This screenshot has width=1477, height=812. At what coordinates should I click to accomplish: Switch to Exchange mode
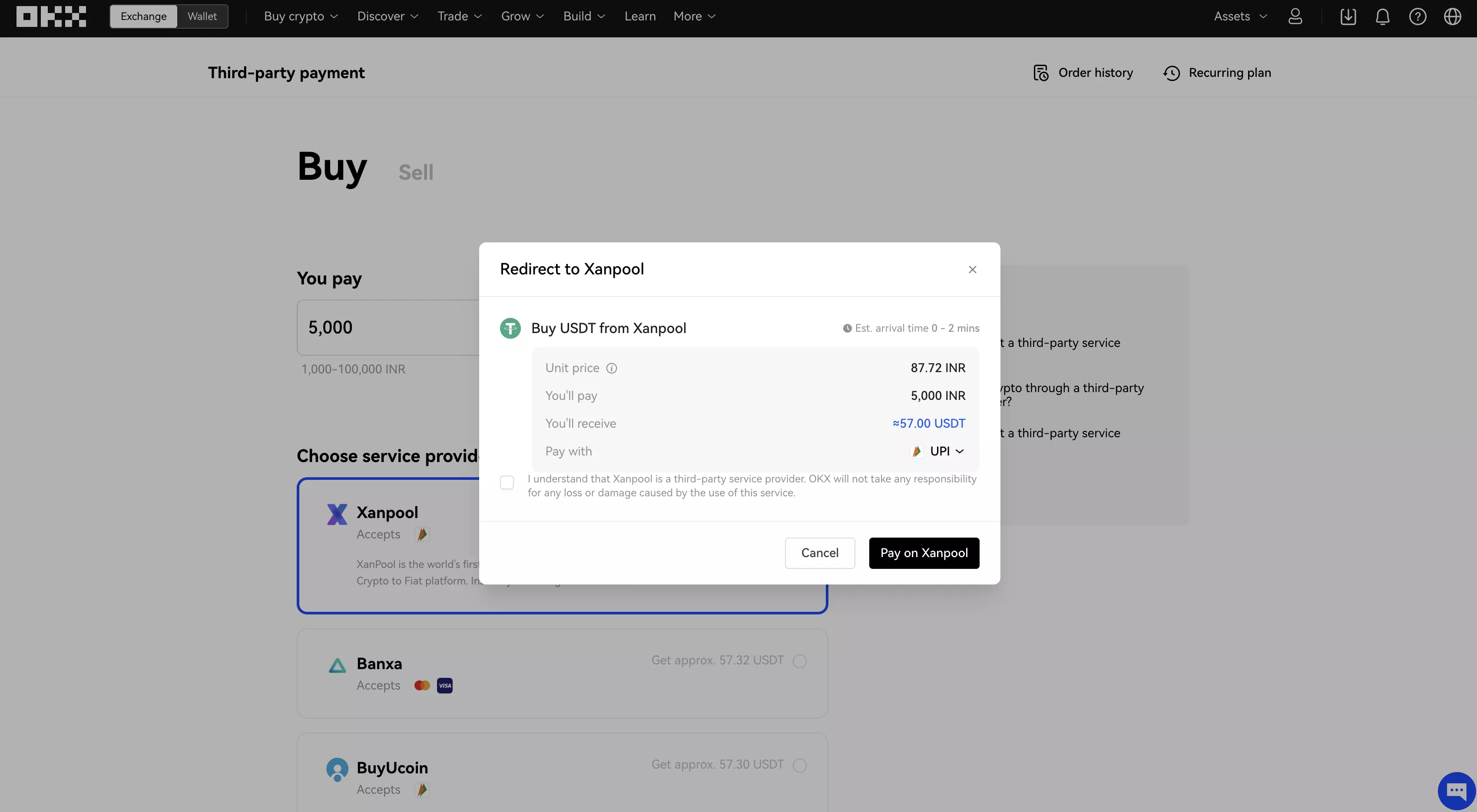(x=143, y=16)
